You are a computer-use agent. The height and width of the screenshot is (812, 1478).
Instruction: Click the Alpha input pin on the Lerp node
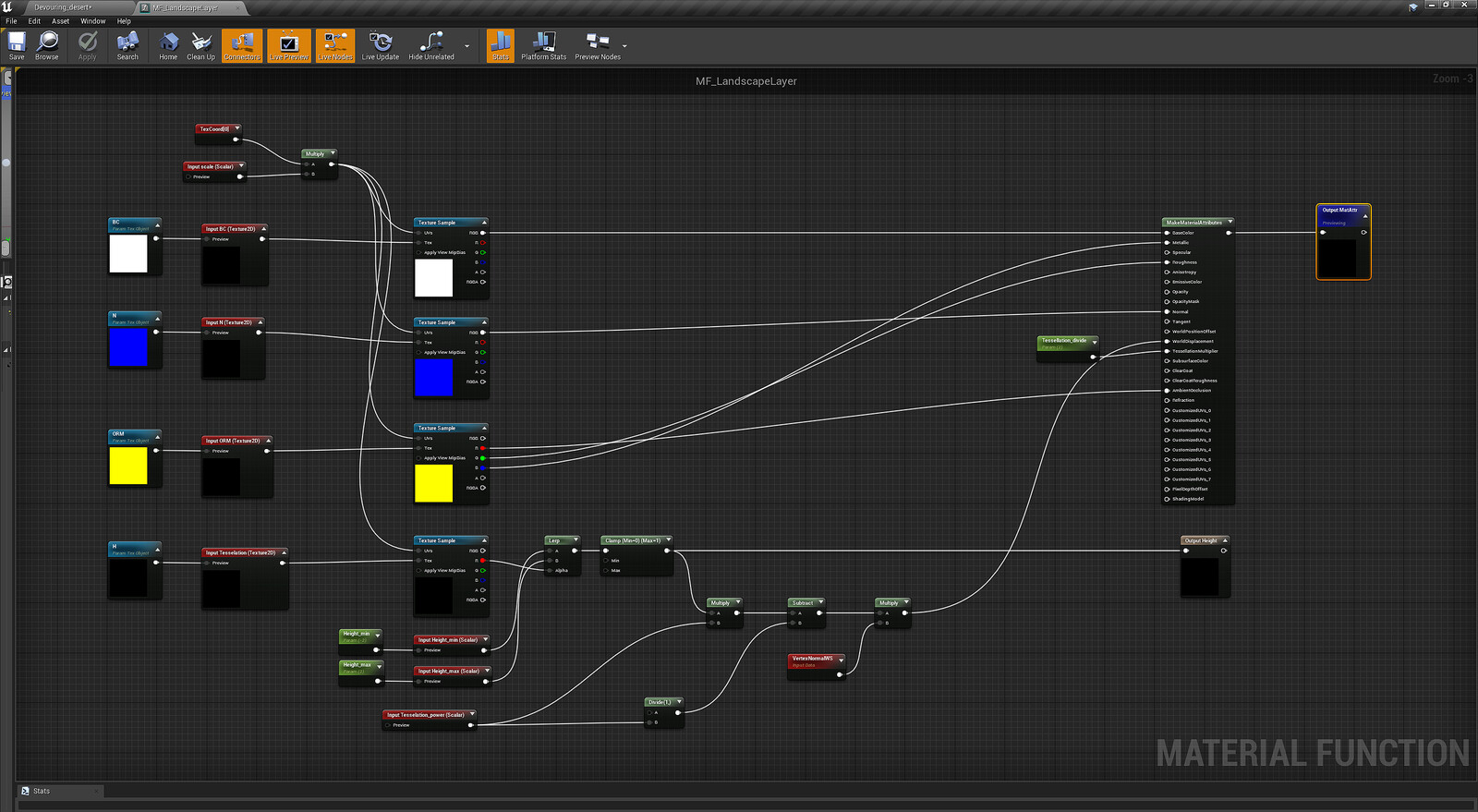pyautogui.click(x=551, y=570)
